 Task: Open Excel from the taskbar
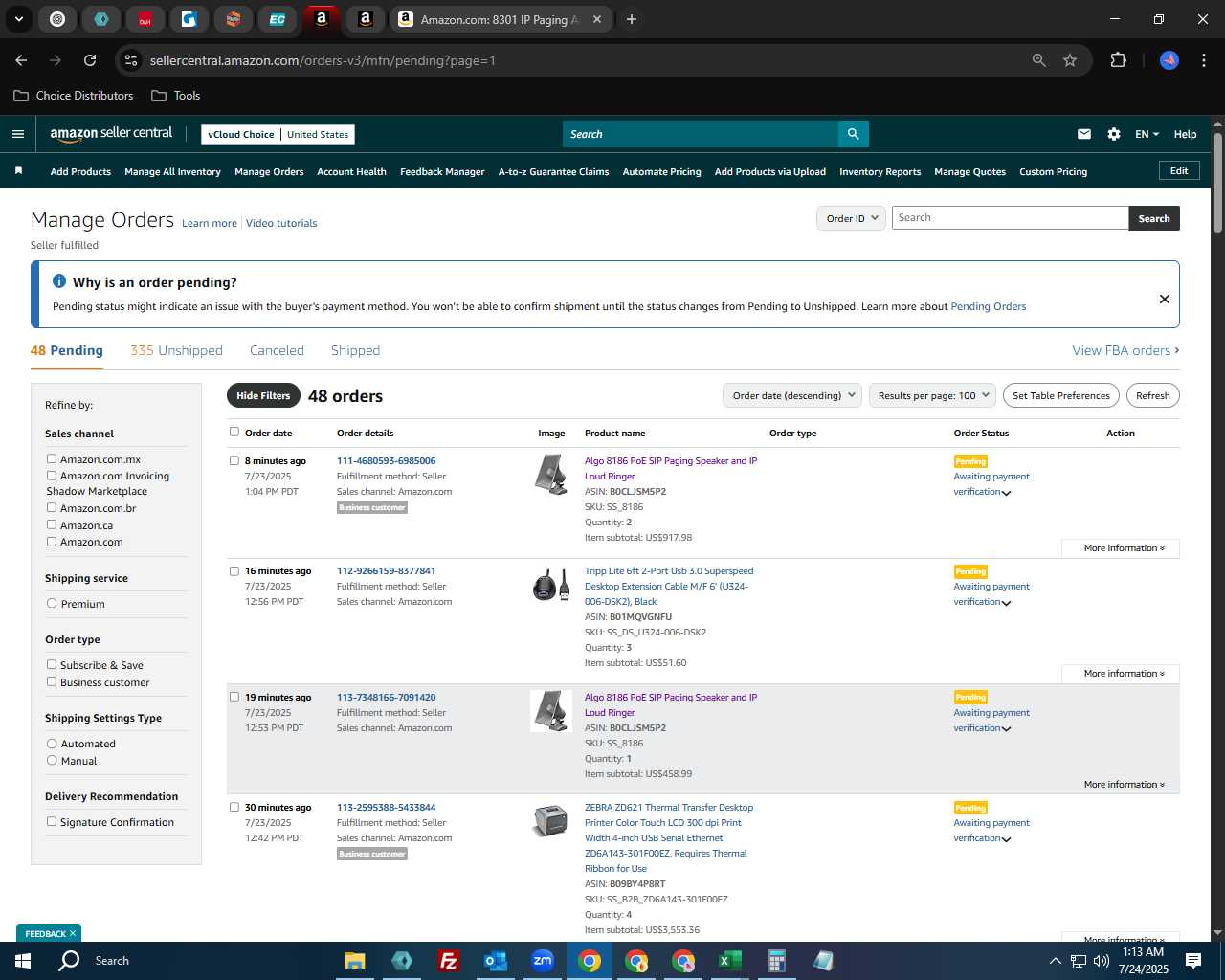(x=729, y=961)
